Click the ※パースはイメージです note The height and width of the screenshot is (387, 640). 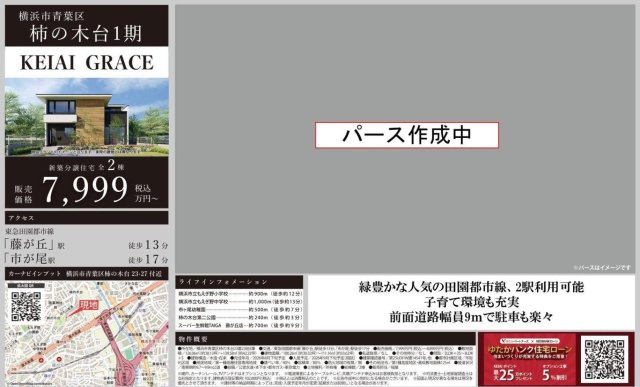pos(602,268)
